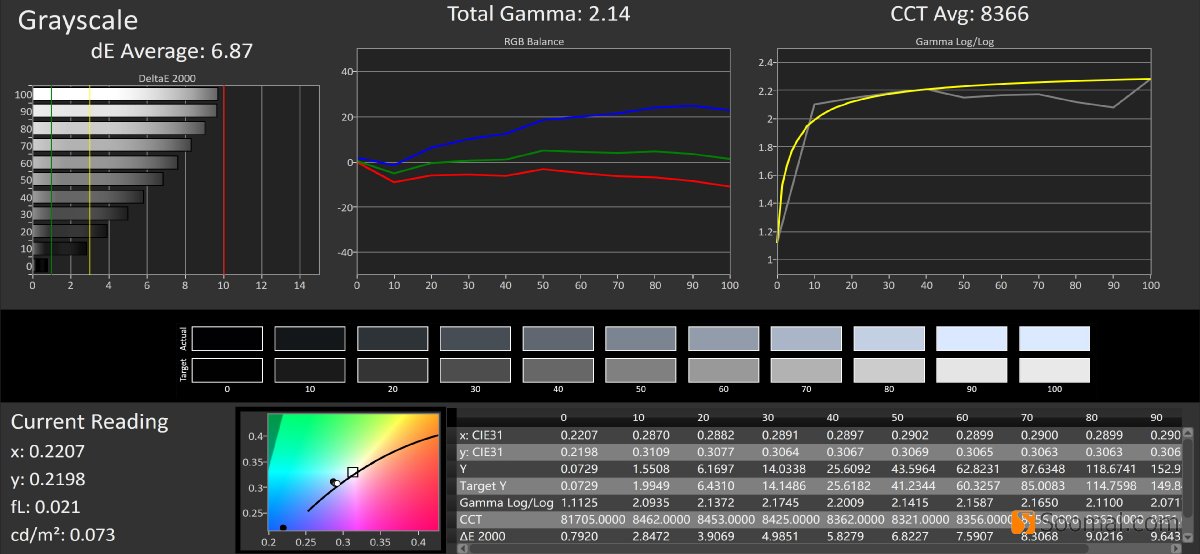Select the Actual swatch at 70 percent
Image resolution: width=1200 pixels, height=554 pixels.
(806, 338)
